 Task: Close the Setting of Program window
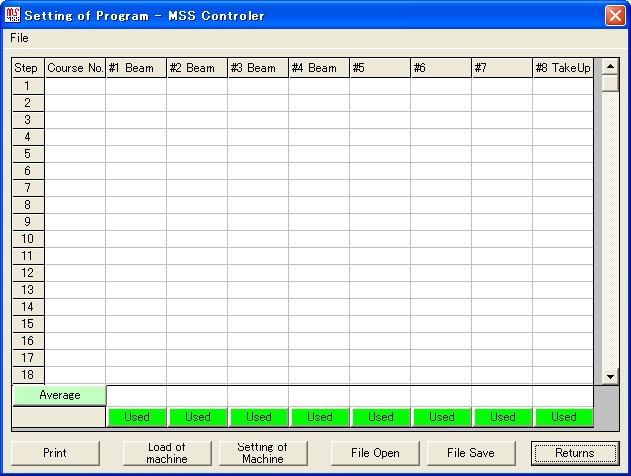coord(614,15)
